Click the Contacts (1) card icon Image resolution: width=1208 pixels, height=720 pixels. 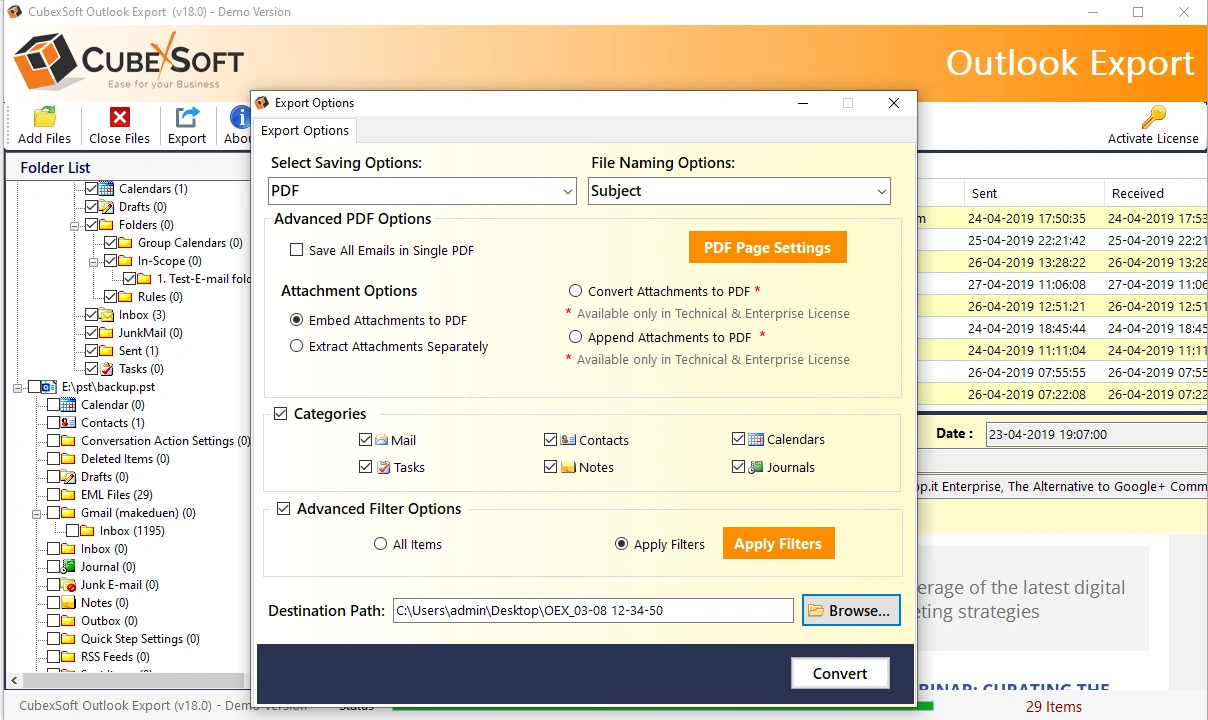pos(69,423)
